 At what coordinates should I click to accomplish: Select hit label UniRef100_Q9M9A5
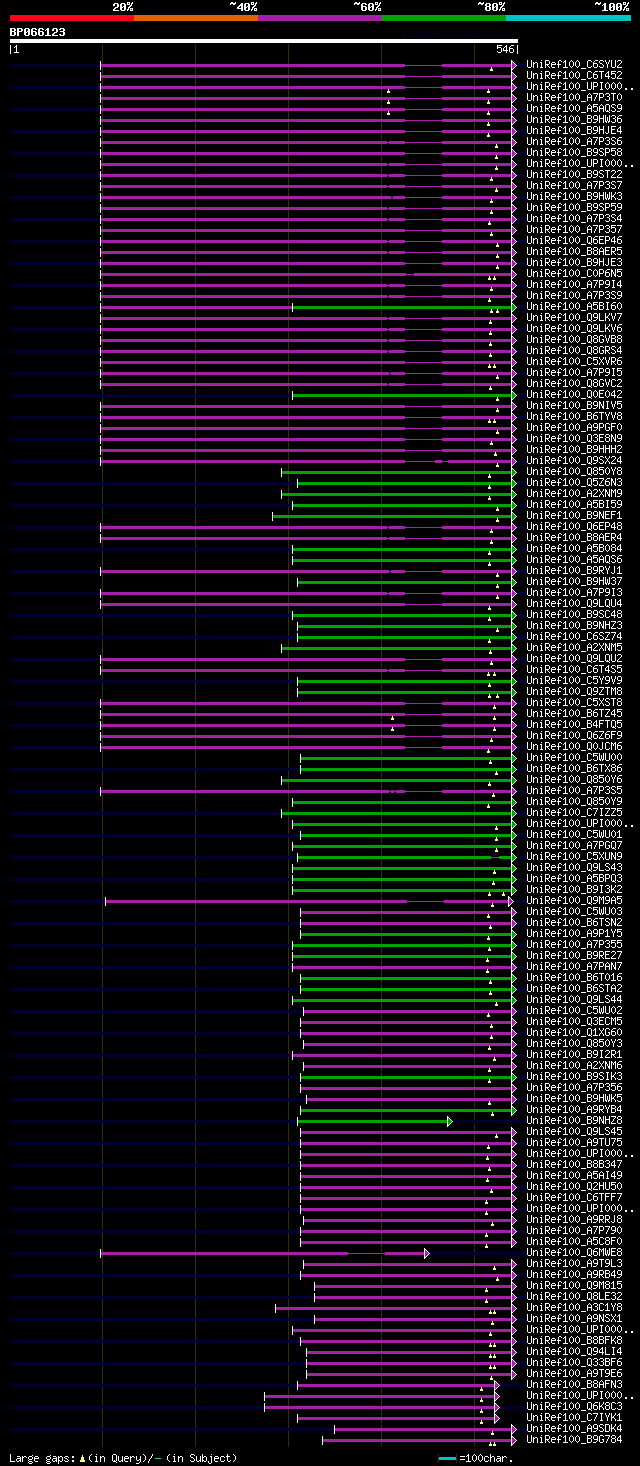[x=574, y=901]
